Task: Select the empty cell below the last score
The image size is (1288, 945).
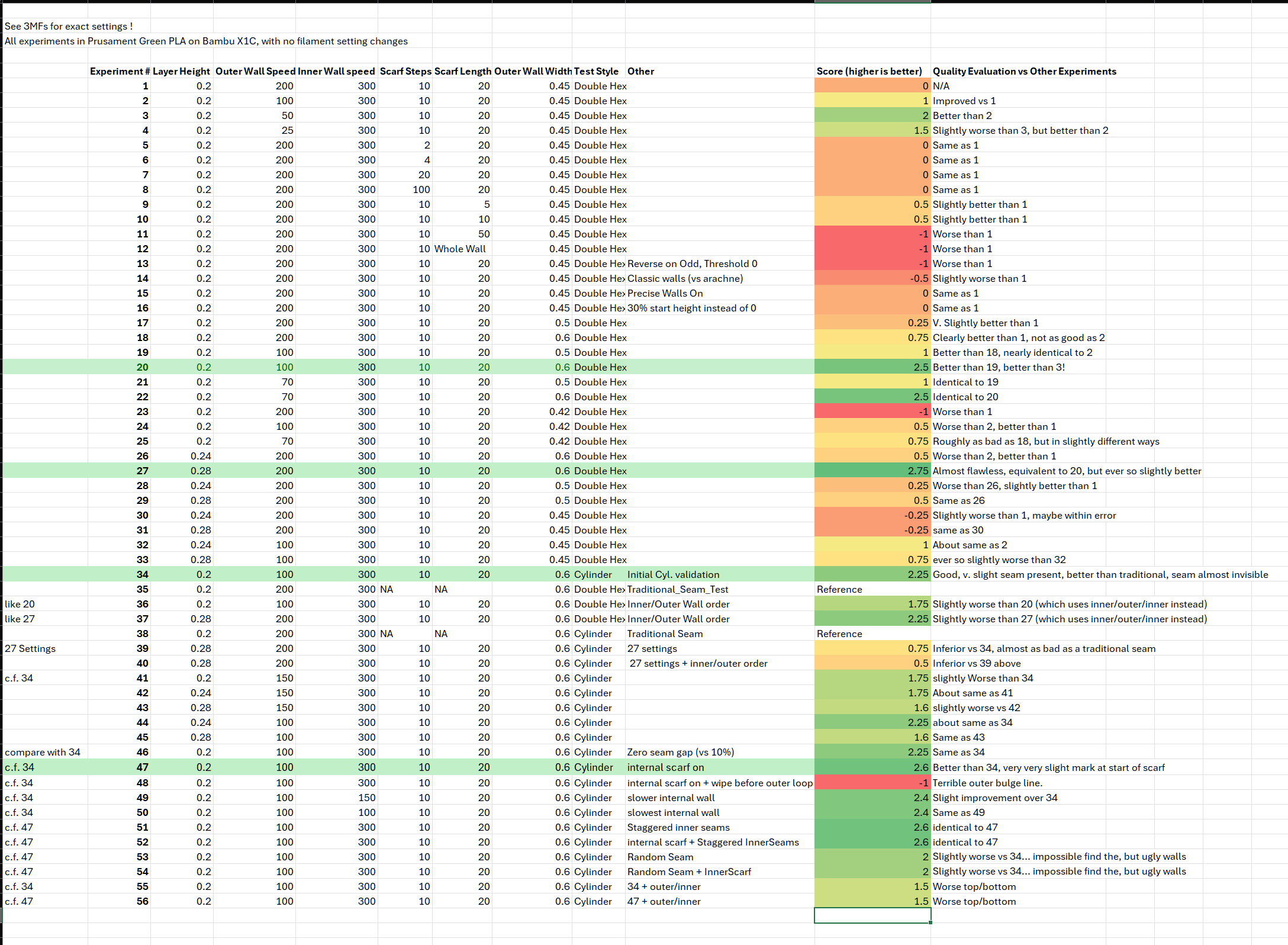Action: 872,915
